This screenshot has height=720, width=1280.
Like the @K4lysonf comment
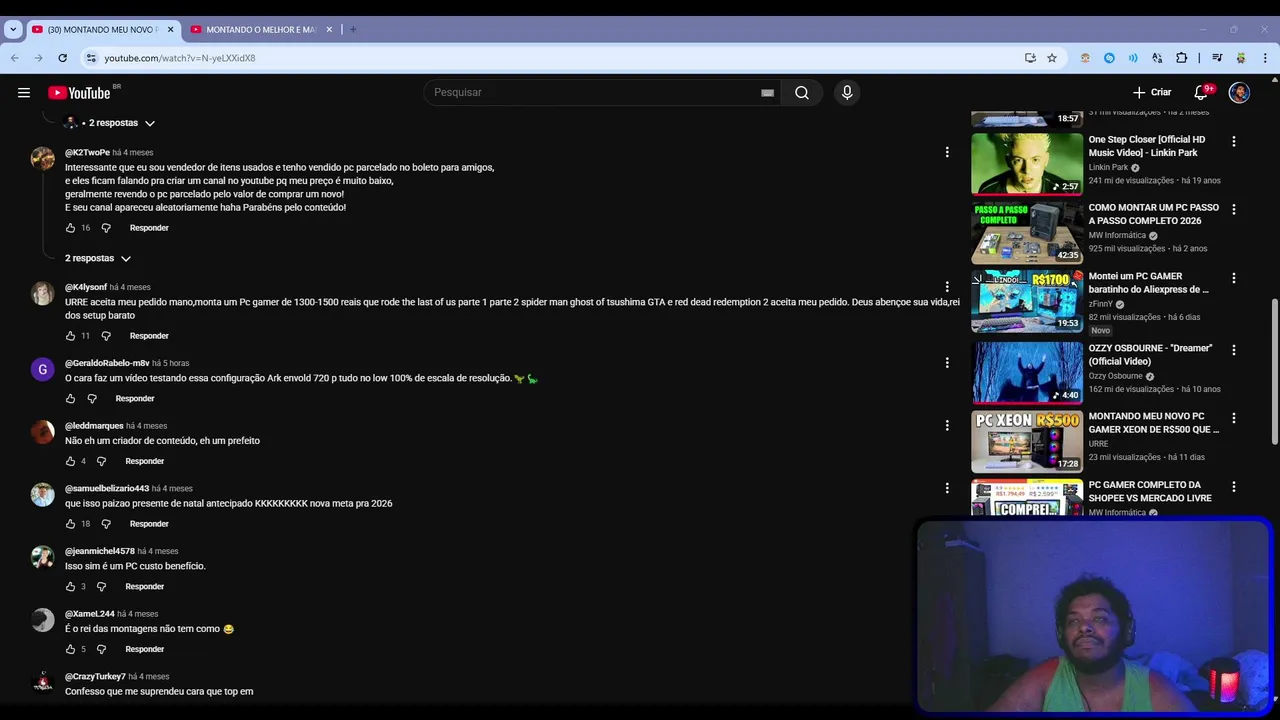click(x=70, y=336)
